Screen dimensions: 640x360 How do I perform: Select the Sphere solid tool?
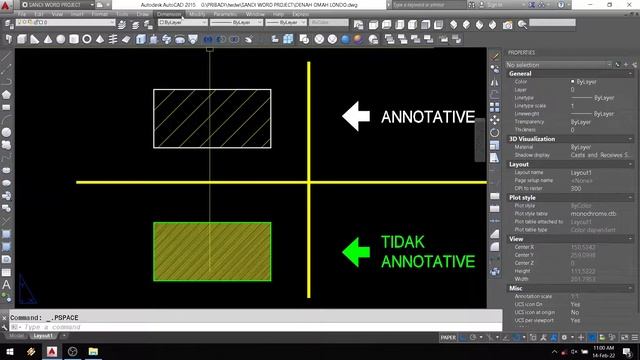[x=61, y=39]
